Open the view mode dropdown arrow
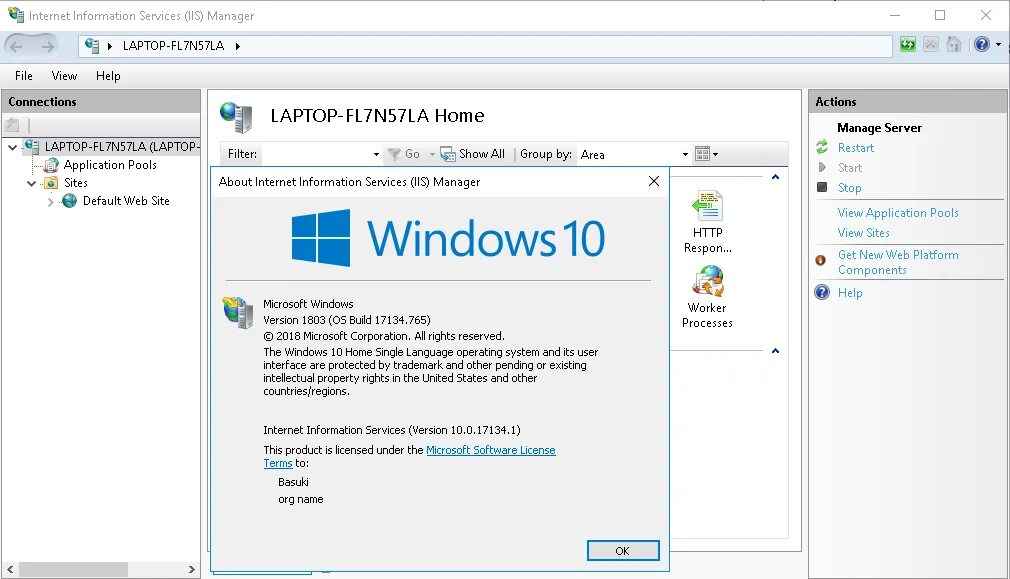Screen dimensions: 1010x579 [716, 155]
